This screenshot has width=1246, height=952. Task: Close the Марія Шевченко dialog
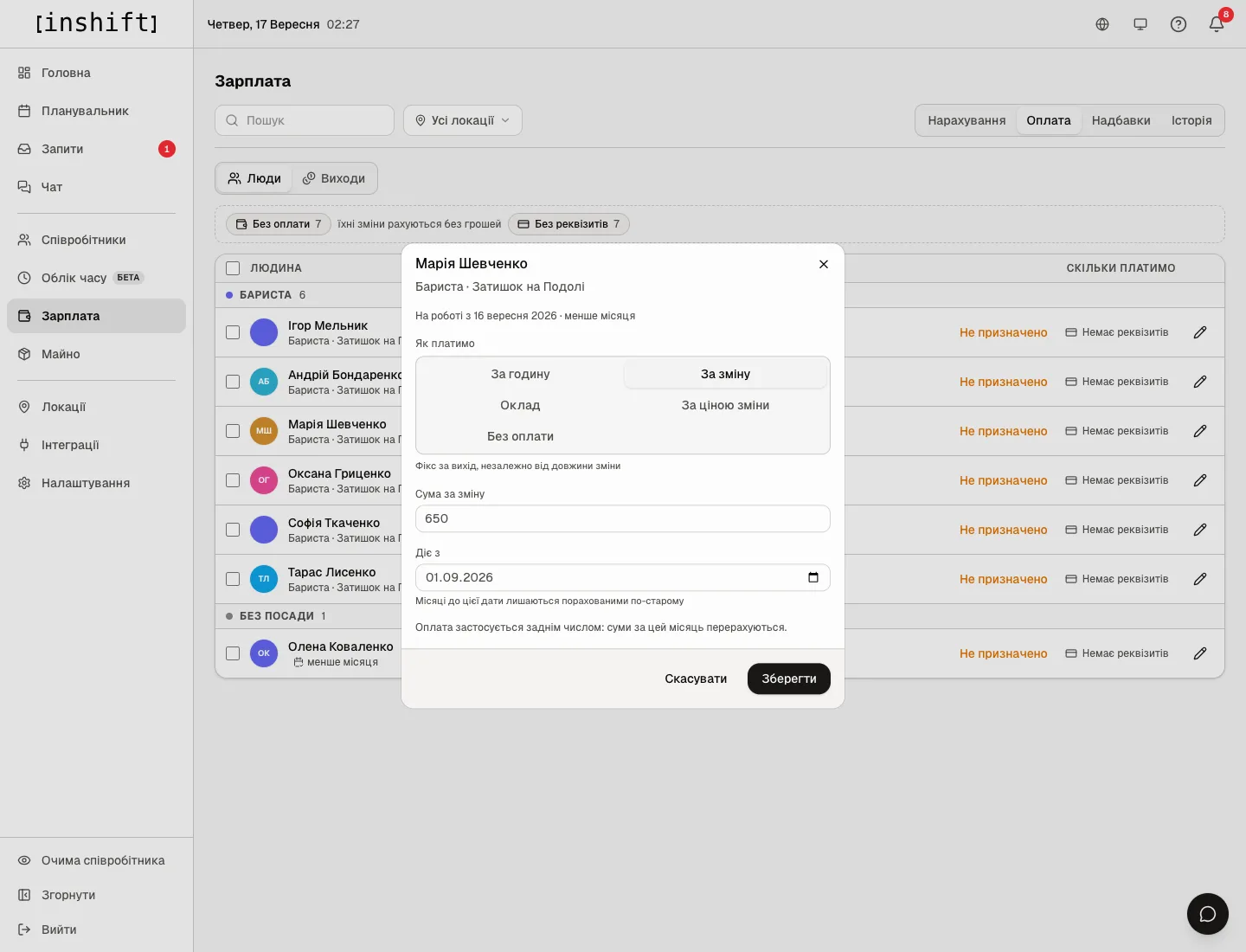coord(824,264)
